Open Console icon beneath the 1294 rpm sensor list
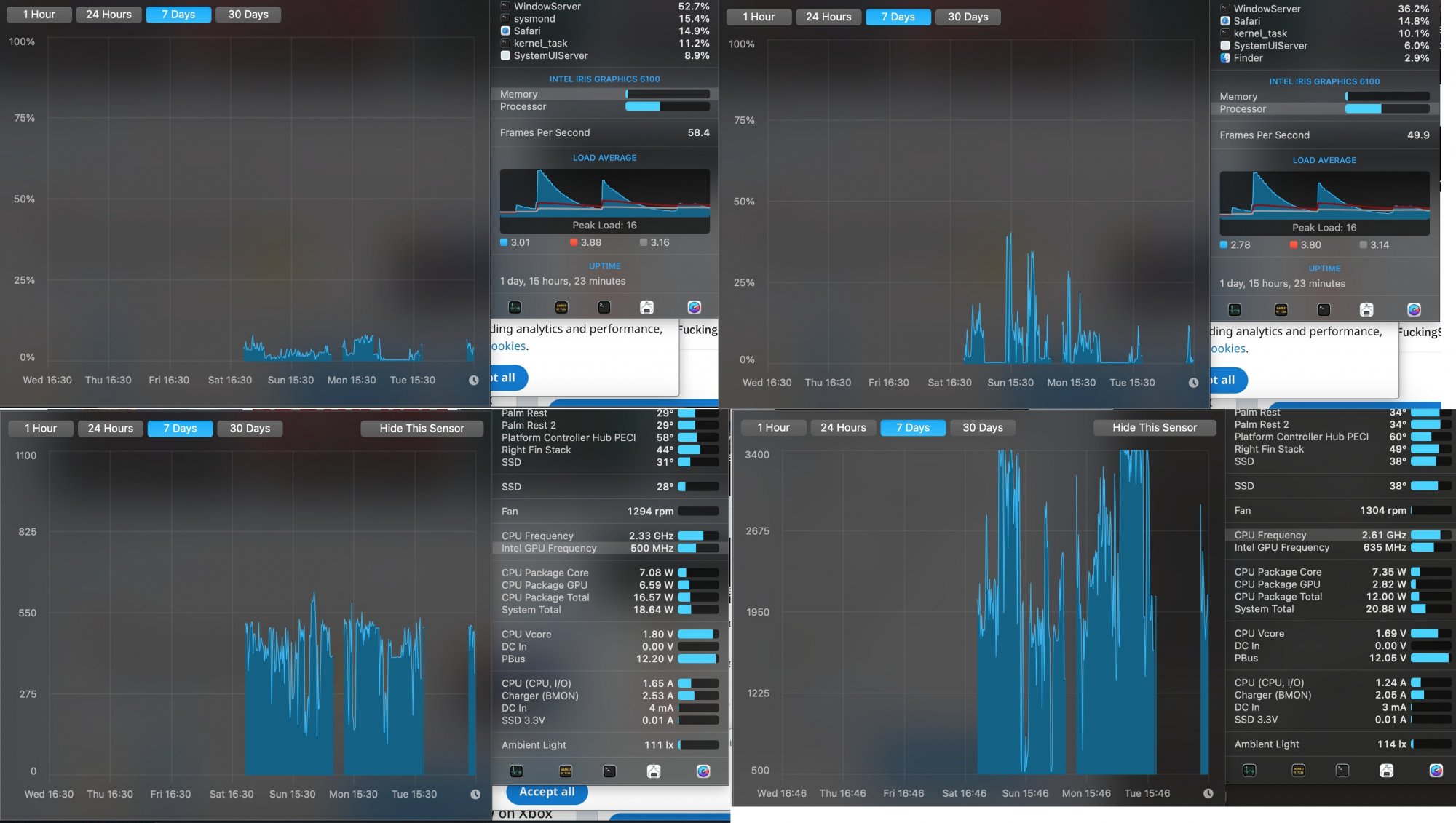The image size is (1456, 823). 565,771
